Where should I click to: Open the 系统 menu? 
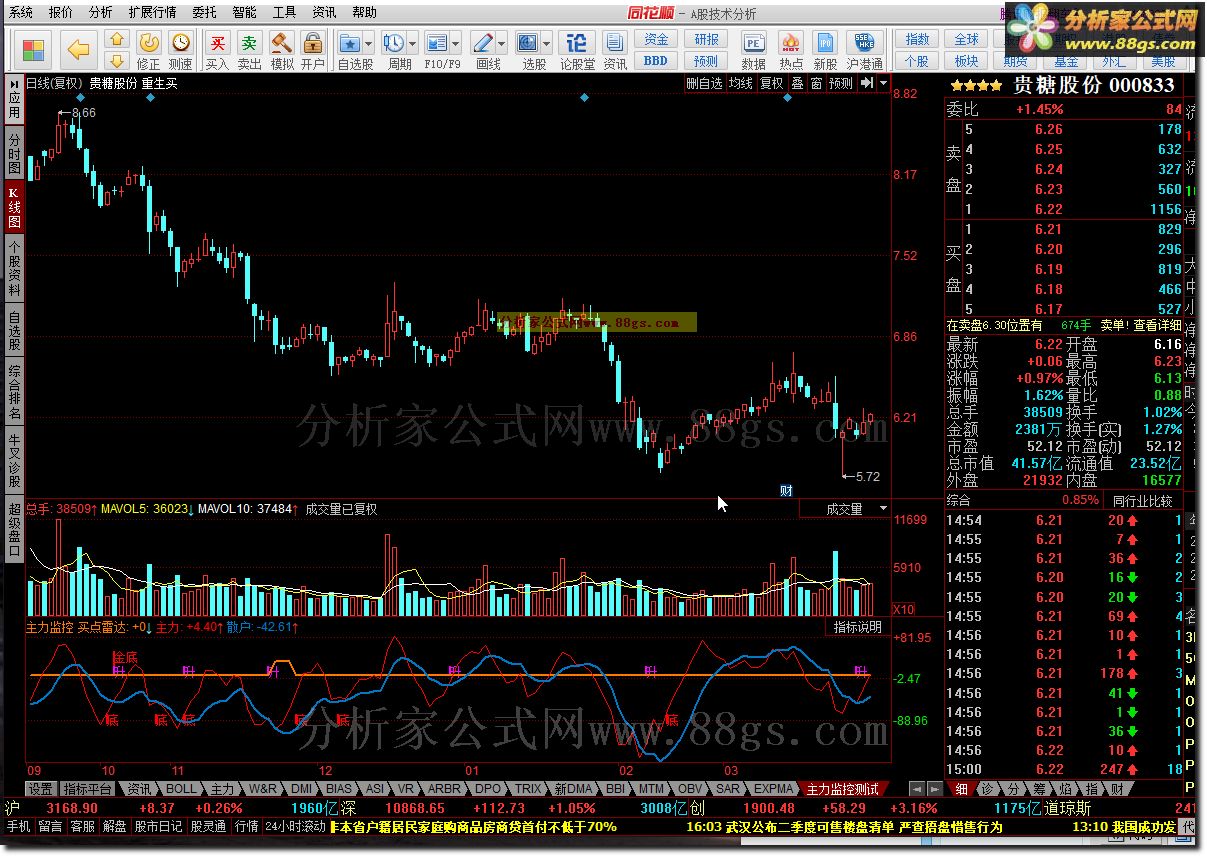[x=21, y=13]
